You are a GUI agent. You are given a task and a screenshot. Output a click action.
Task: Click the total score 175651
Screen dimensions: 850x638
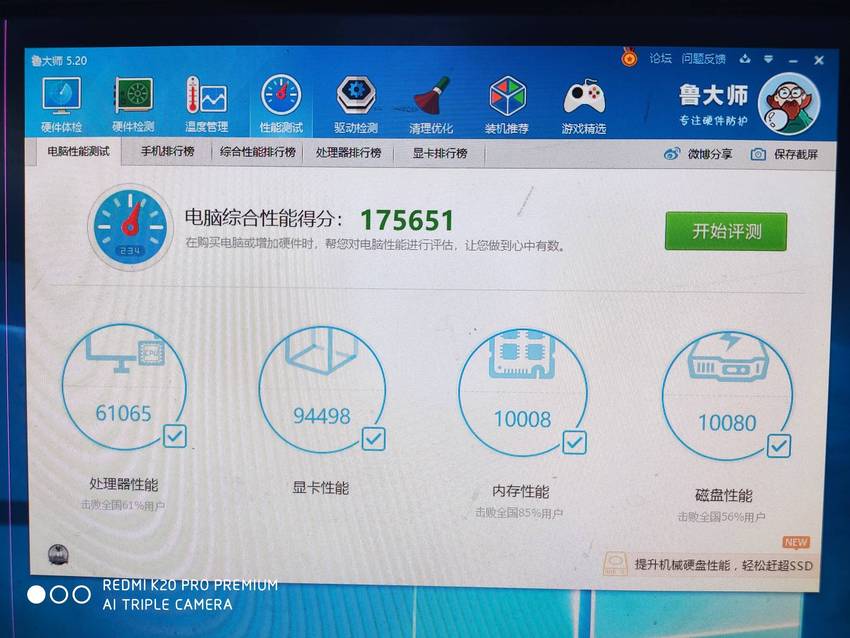407,220
